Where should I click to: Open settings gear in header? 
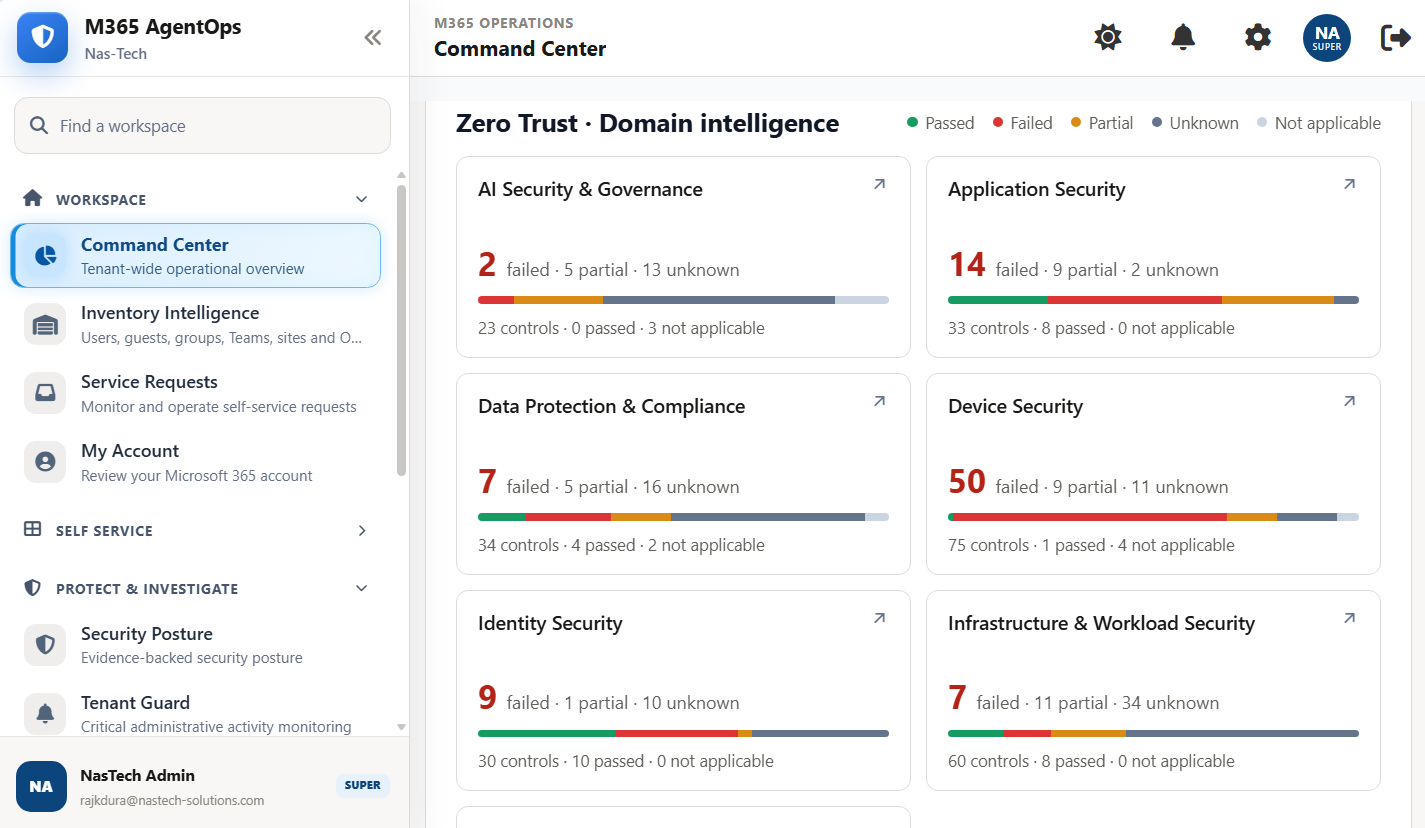1258,38
